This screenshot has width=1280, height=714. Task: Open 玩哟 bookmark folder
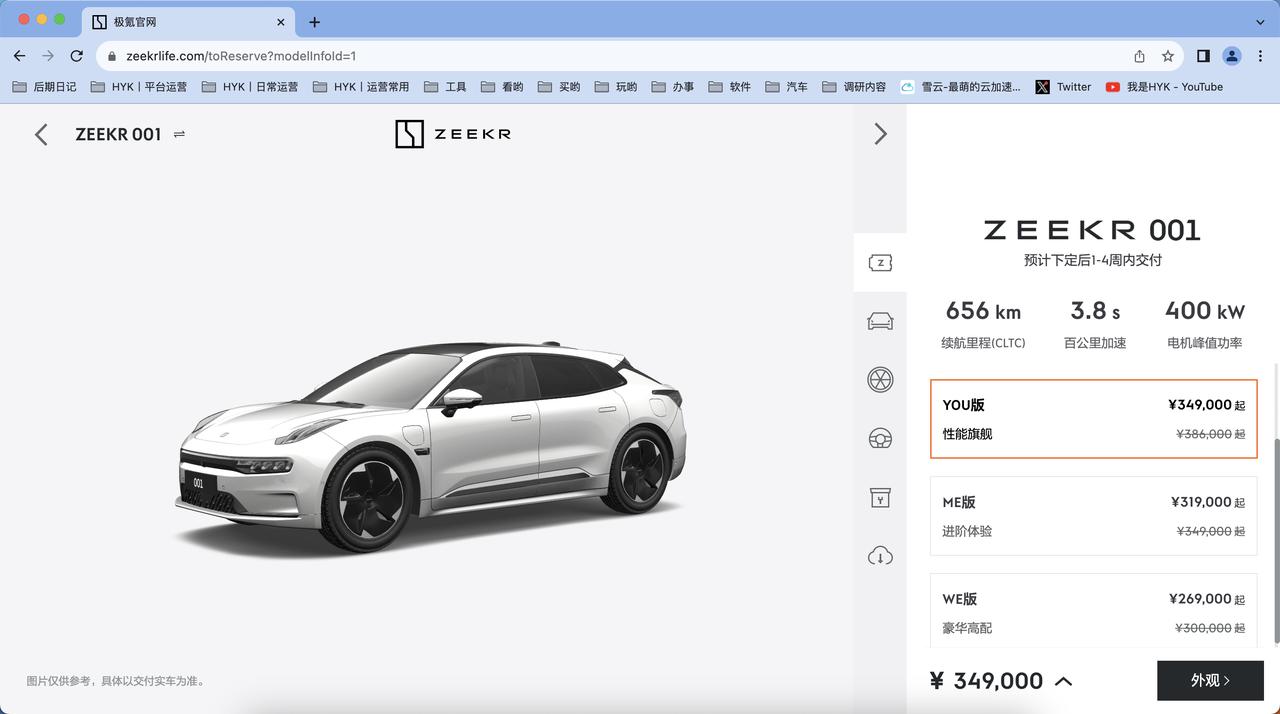point(616,87)
